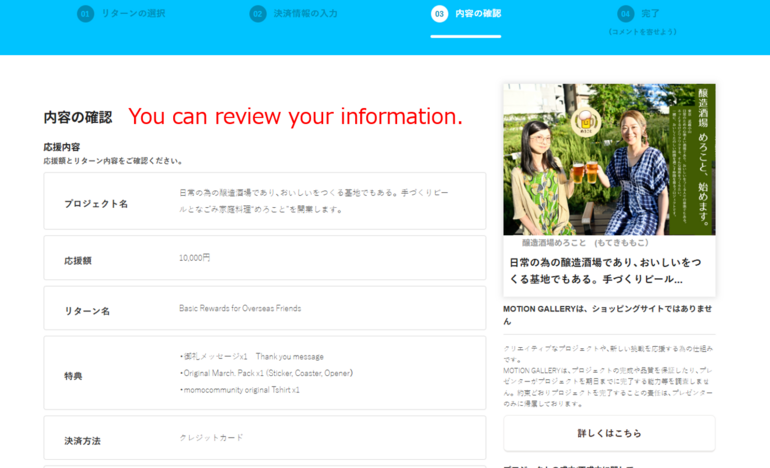Click the 03 step number circle

pyautogui.click(x=440, y=14)
